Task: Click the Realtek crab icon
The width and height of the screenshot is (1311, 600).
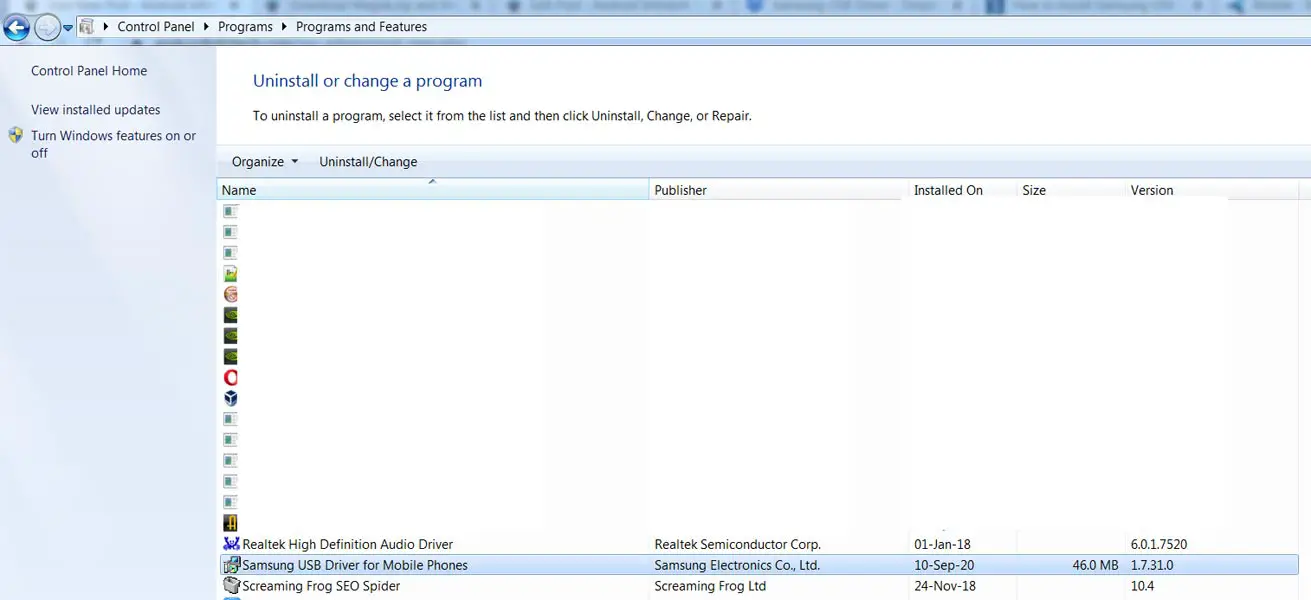Action: pos(231,544)
